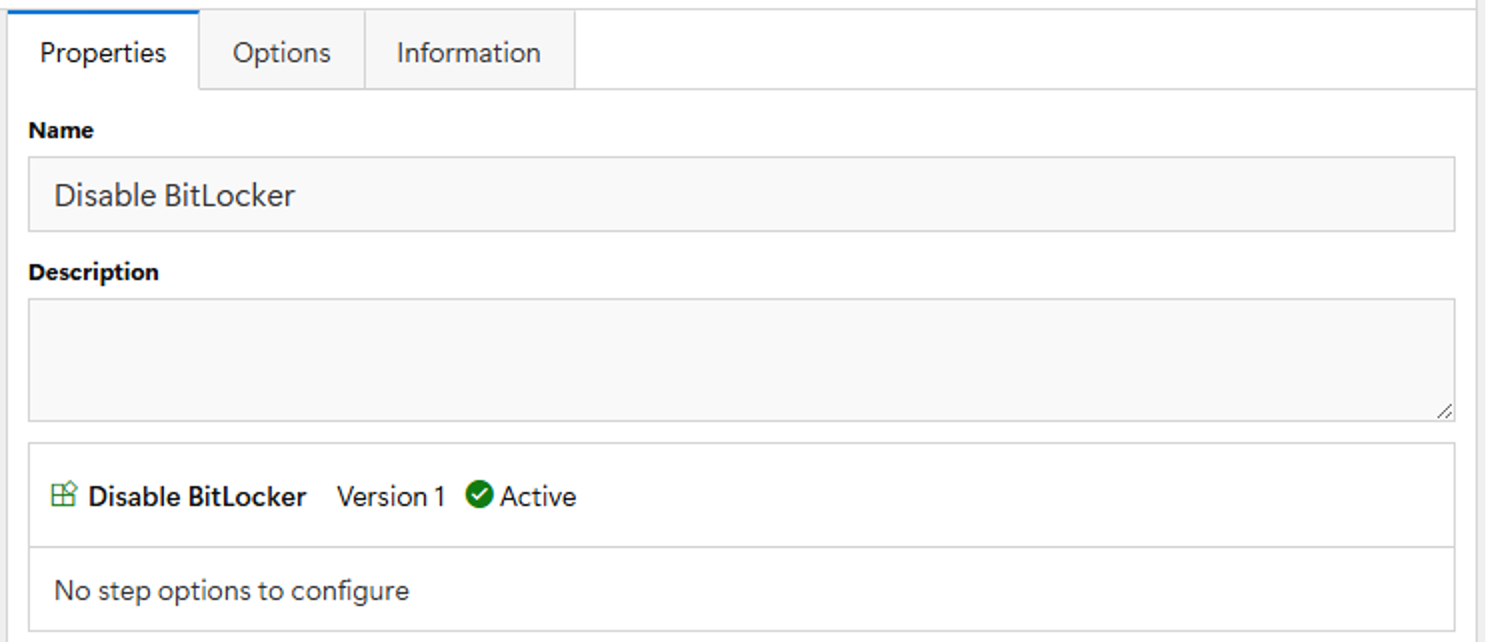Click the Description box resize grip
The height and width of the screenshot is (642, 1486).
1445,411
